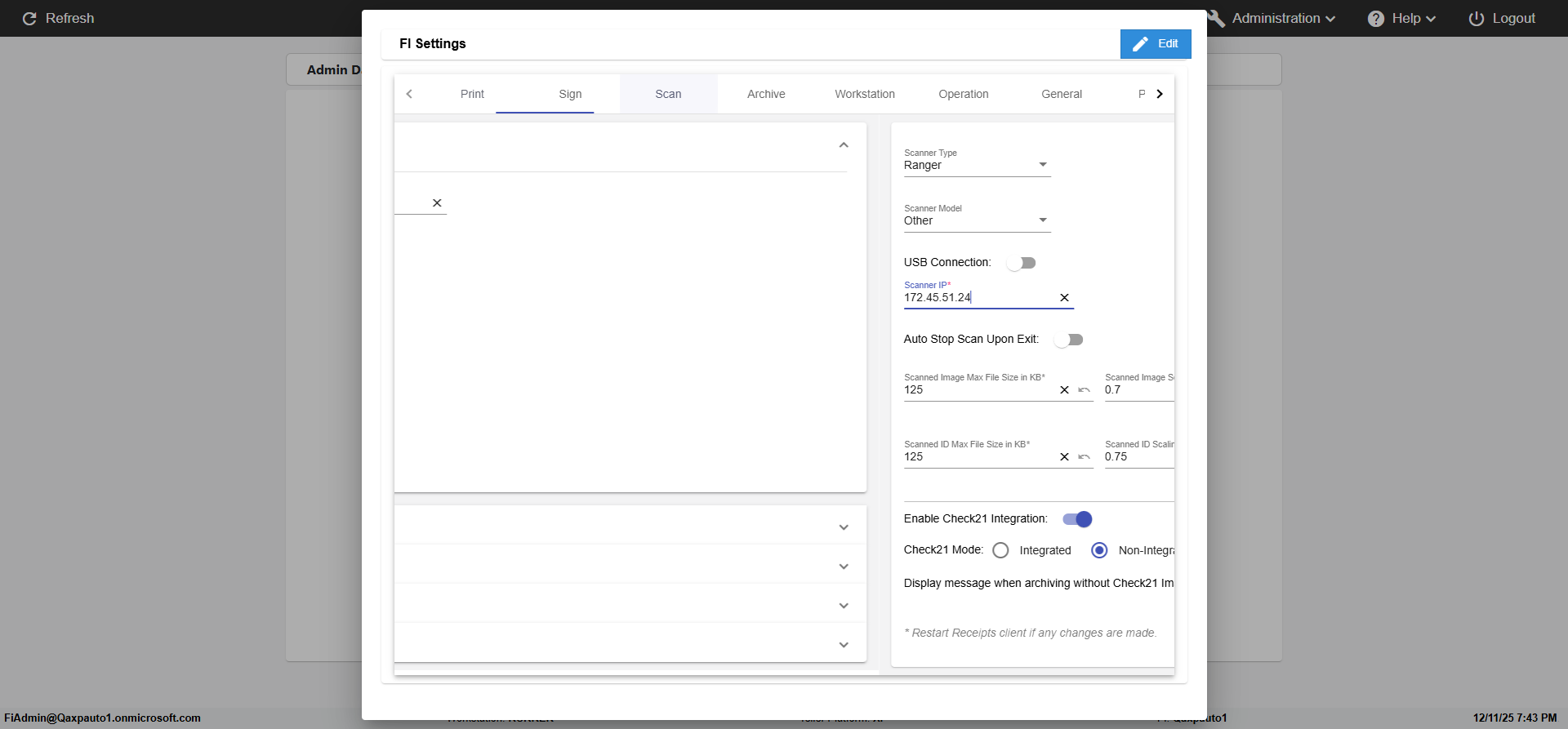Screen dimensions: 1568x729
Task: Click the Edit button
Action: coord(1155,44)
